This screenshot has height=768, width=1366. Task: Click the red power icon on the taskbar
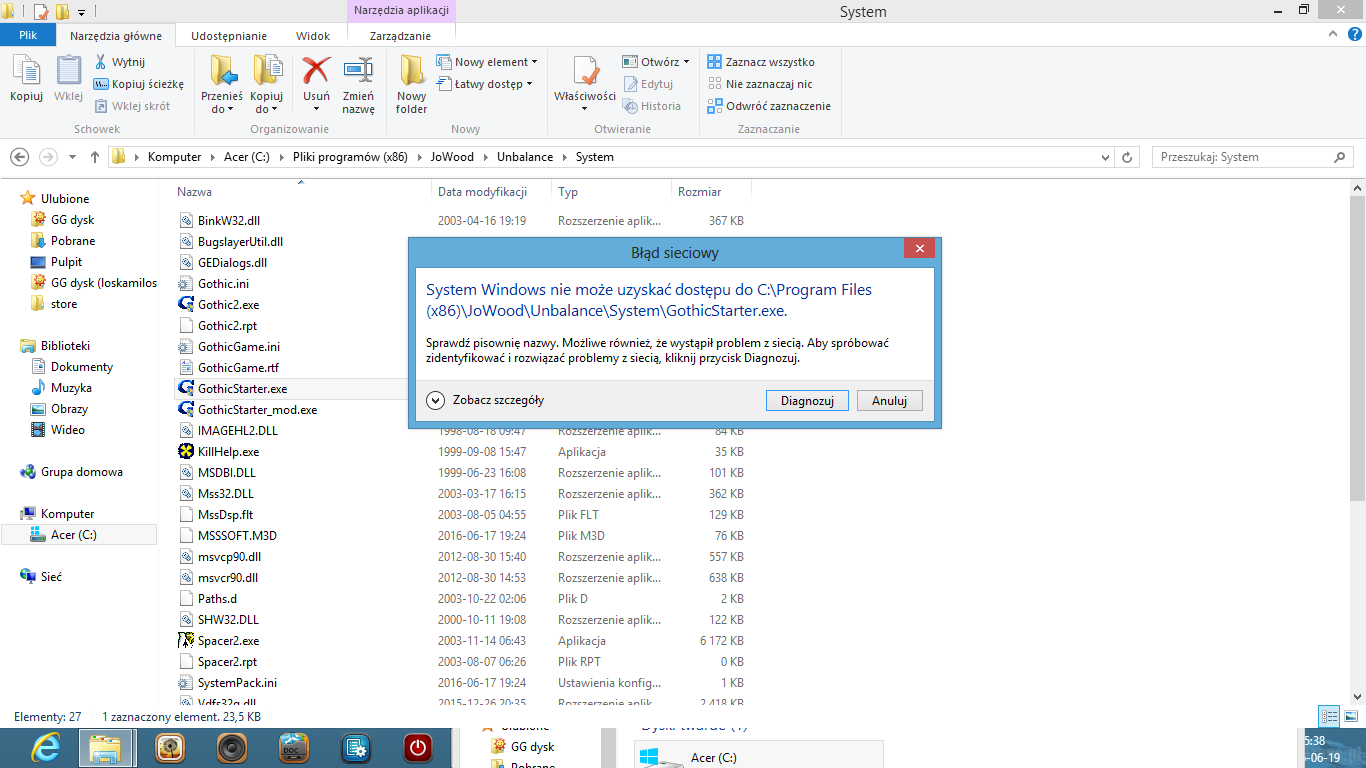[x=416, y=747]
